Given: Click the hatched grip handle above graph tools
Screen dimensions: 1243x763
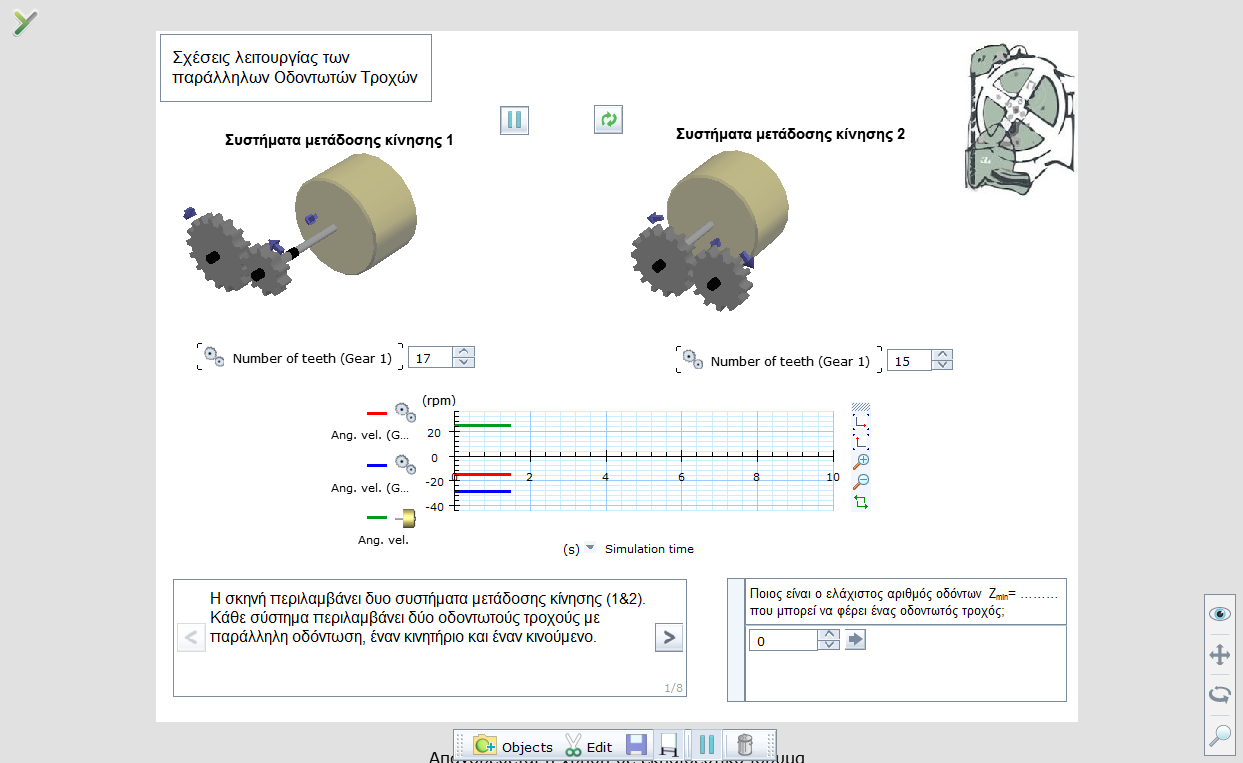Looking at the screenshot, I should point(861,407).
